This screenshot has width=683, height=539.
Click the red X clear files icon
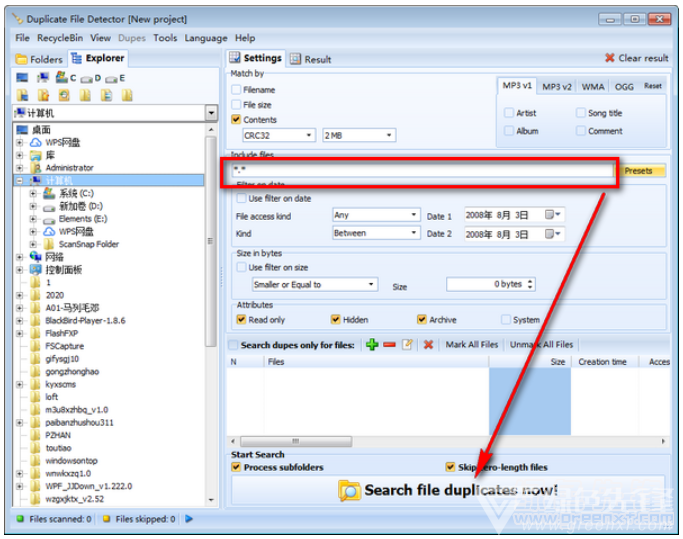(428, 345)
